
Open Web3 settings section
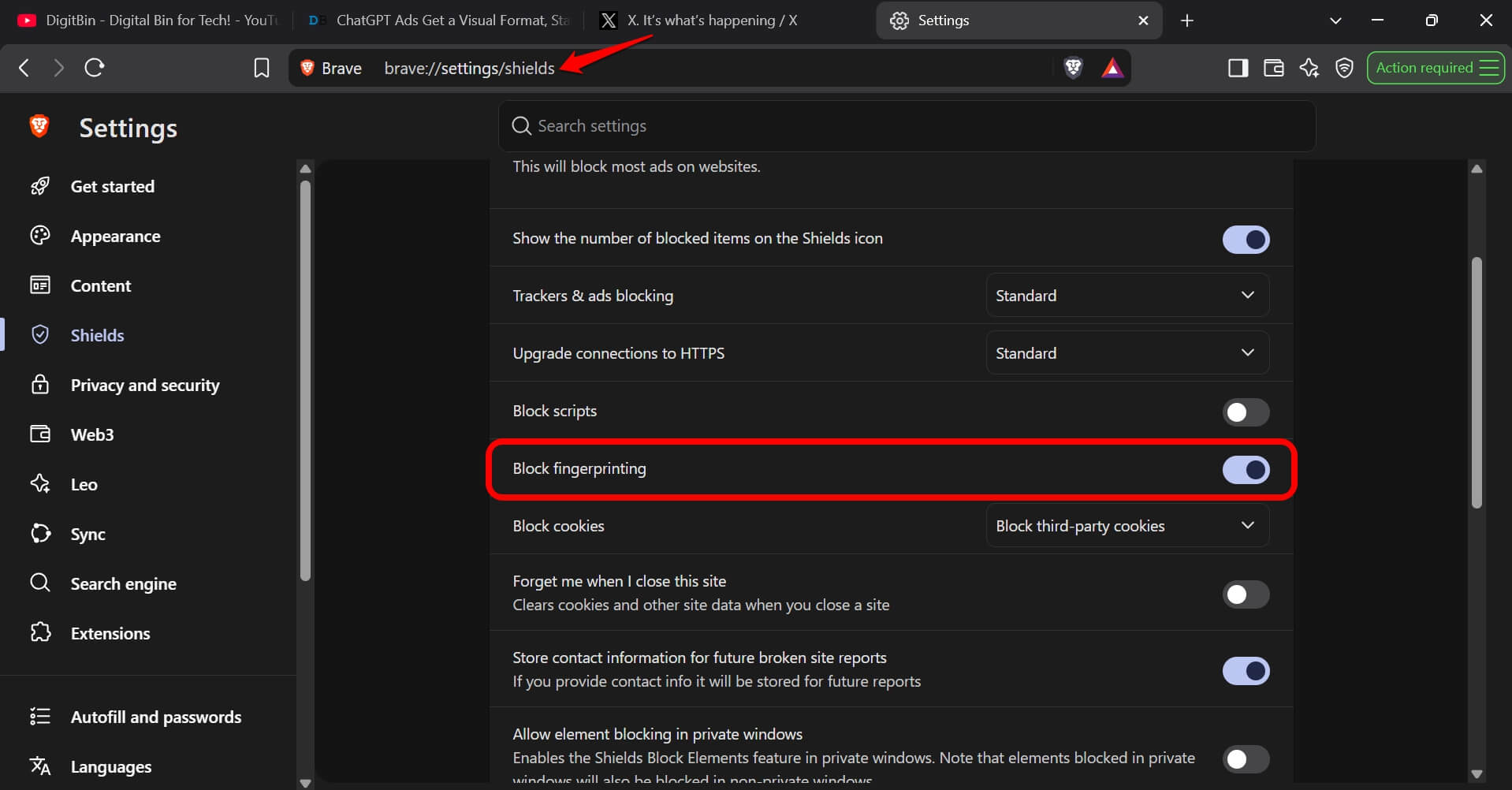click(x=92, y=434)
